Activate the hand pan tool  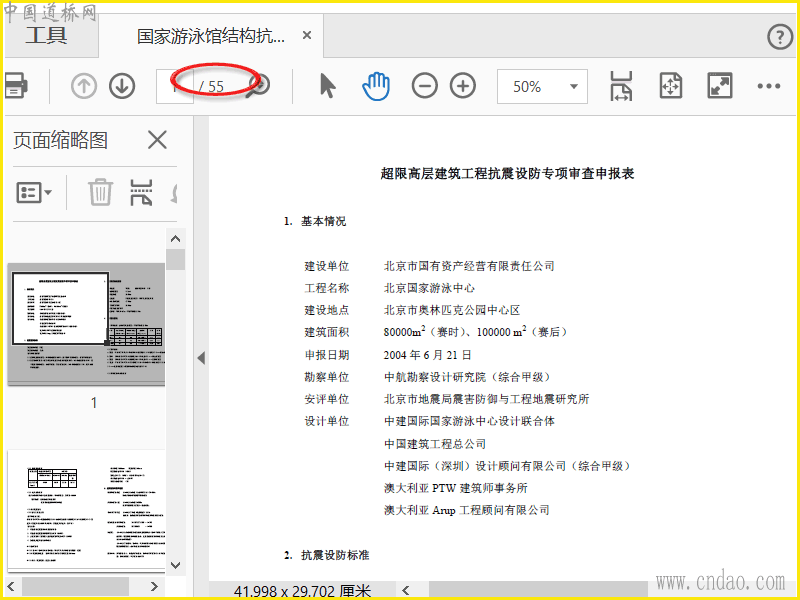pyautogui.click(x=376, y=86)
